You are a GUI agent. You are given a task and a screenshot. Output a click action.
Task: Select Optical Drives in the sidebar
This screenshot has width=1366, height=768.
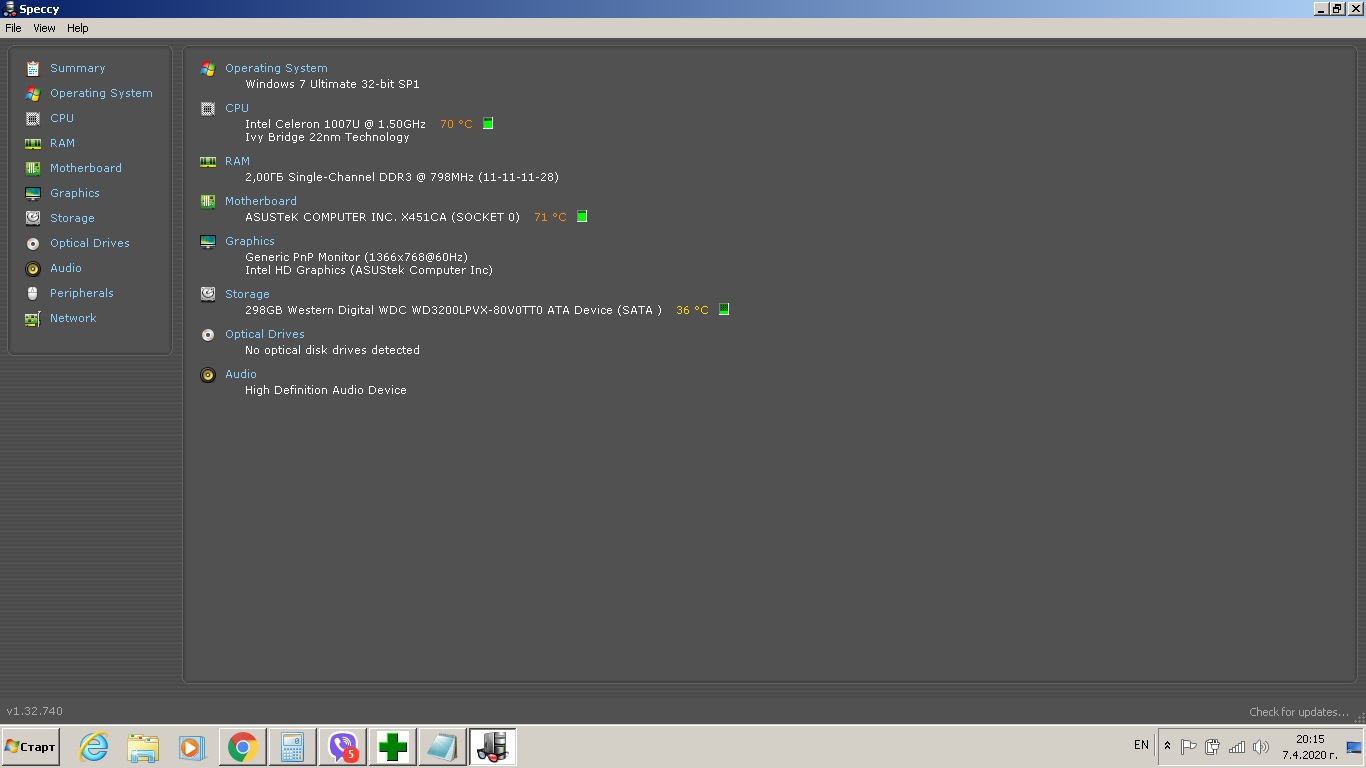[90, 243]
